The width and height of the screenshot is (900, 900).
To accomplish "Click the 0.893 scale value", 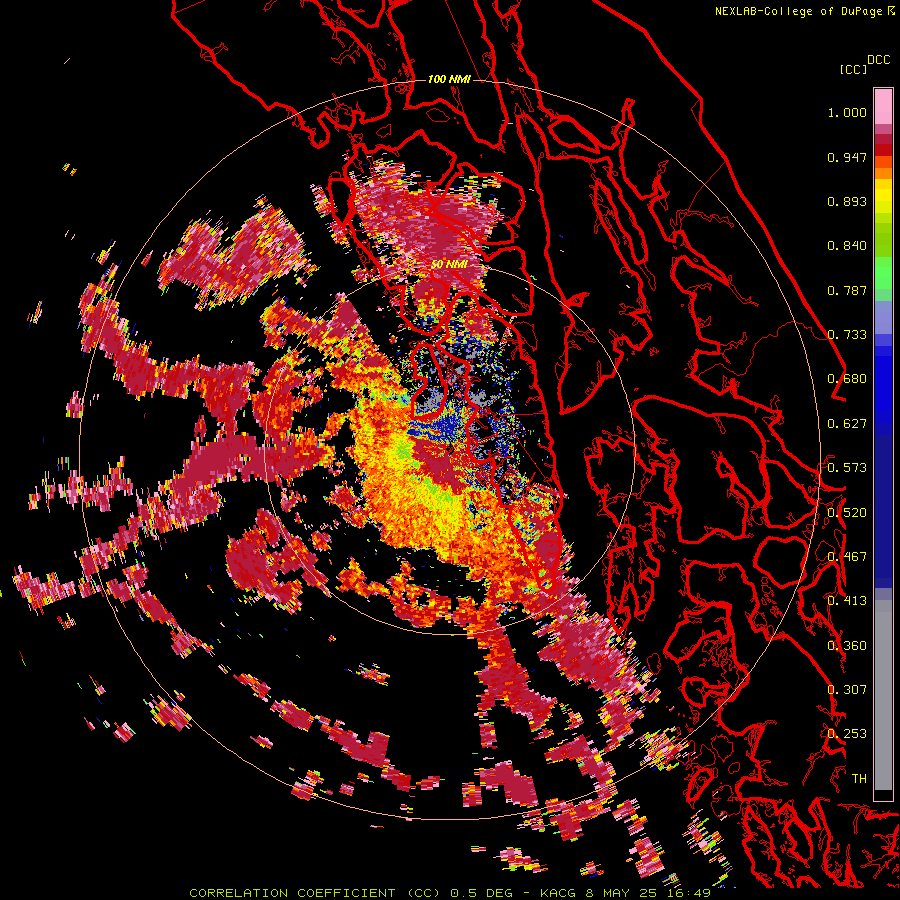I will click(x=847, y=201).
